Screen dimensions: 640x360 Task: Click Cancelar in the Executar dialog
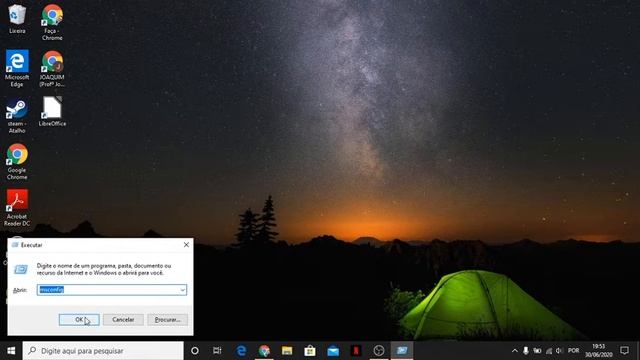click(123, 320)
